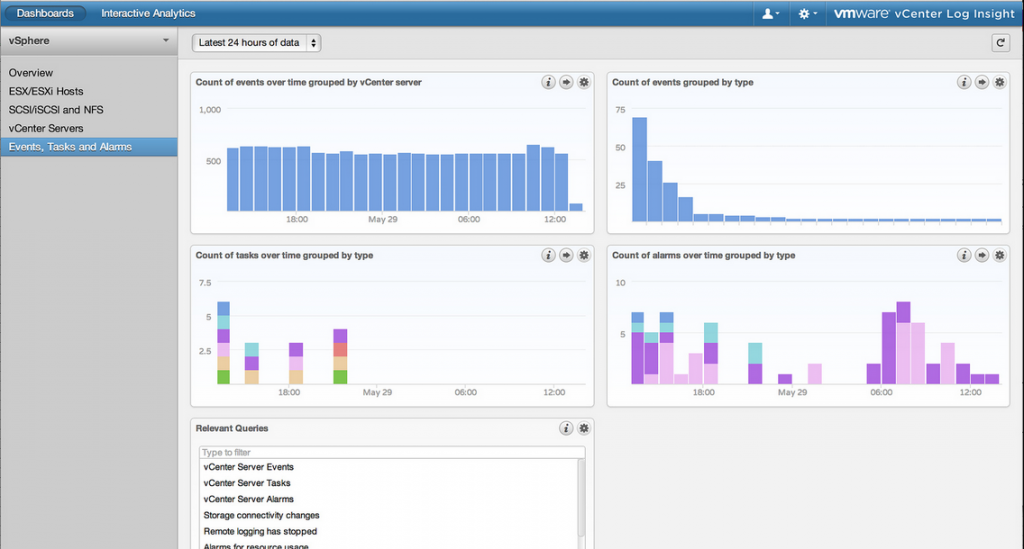This screenshot has width=1024, height=549.
Task: Click the tallest bar in events by type chart
Action: (639, 170)
